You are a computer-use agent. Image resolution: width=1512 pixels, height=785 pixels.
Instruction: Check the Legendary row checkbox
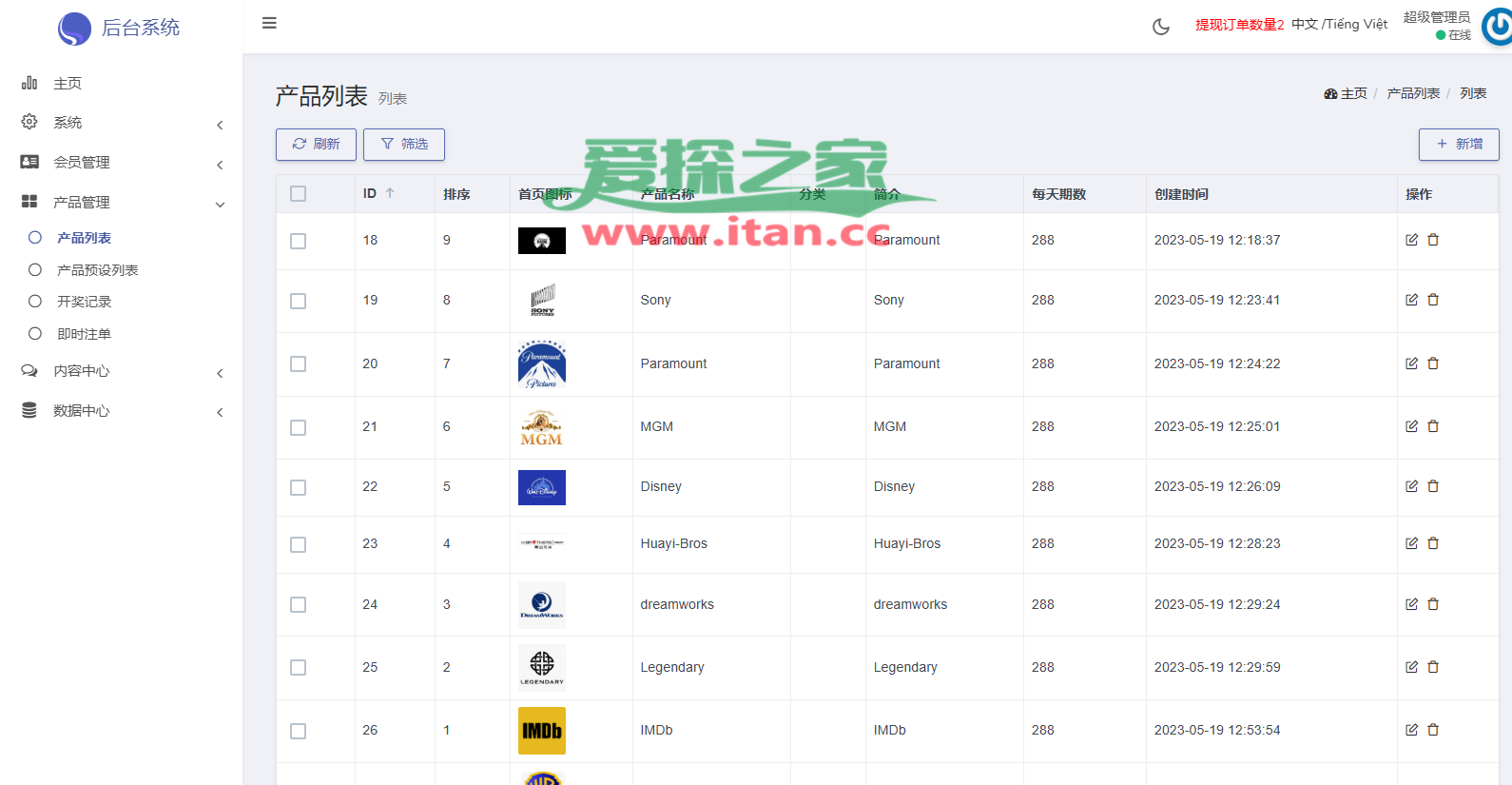click(x=299, y=668)
